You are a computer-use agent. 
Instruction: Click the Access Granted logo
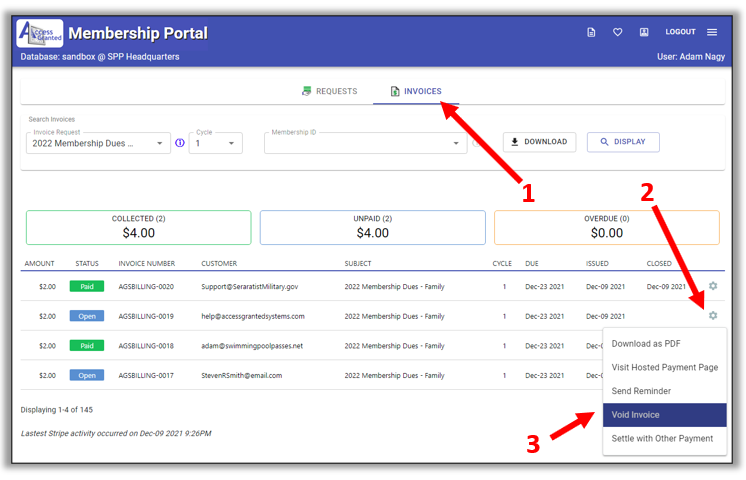(x=40, y=33)
